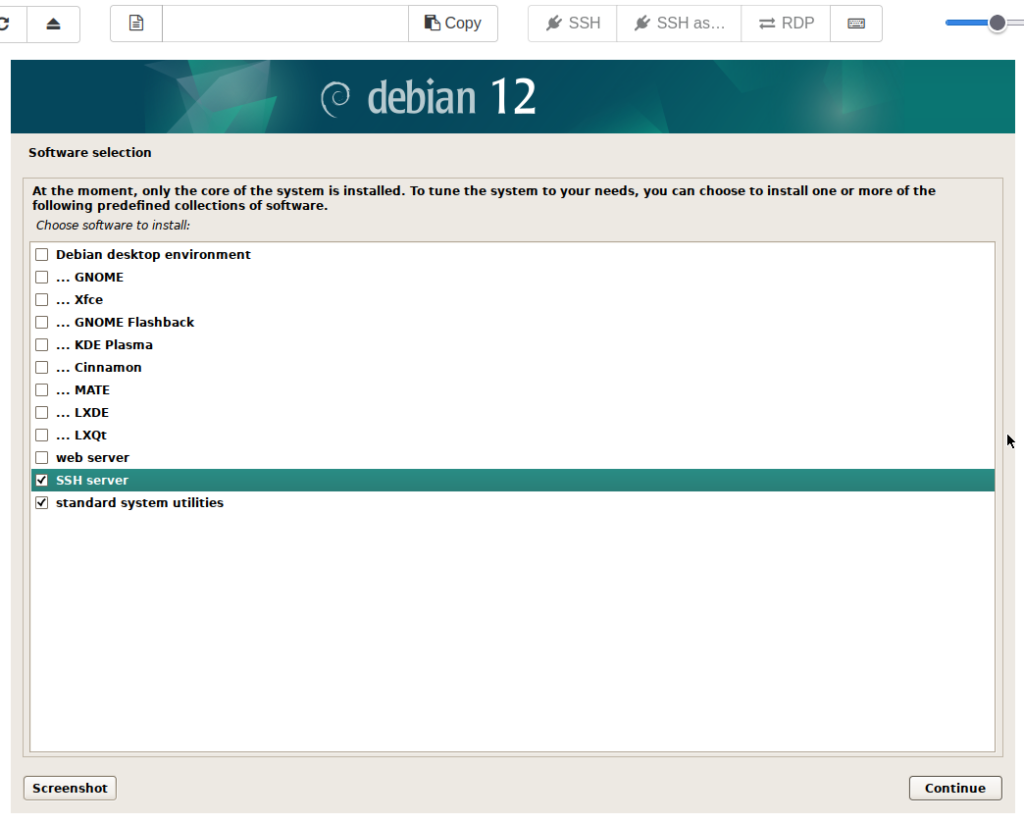Click the Copy clipboard button
1024x823 pixels.
[x=452, y=23]
